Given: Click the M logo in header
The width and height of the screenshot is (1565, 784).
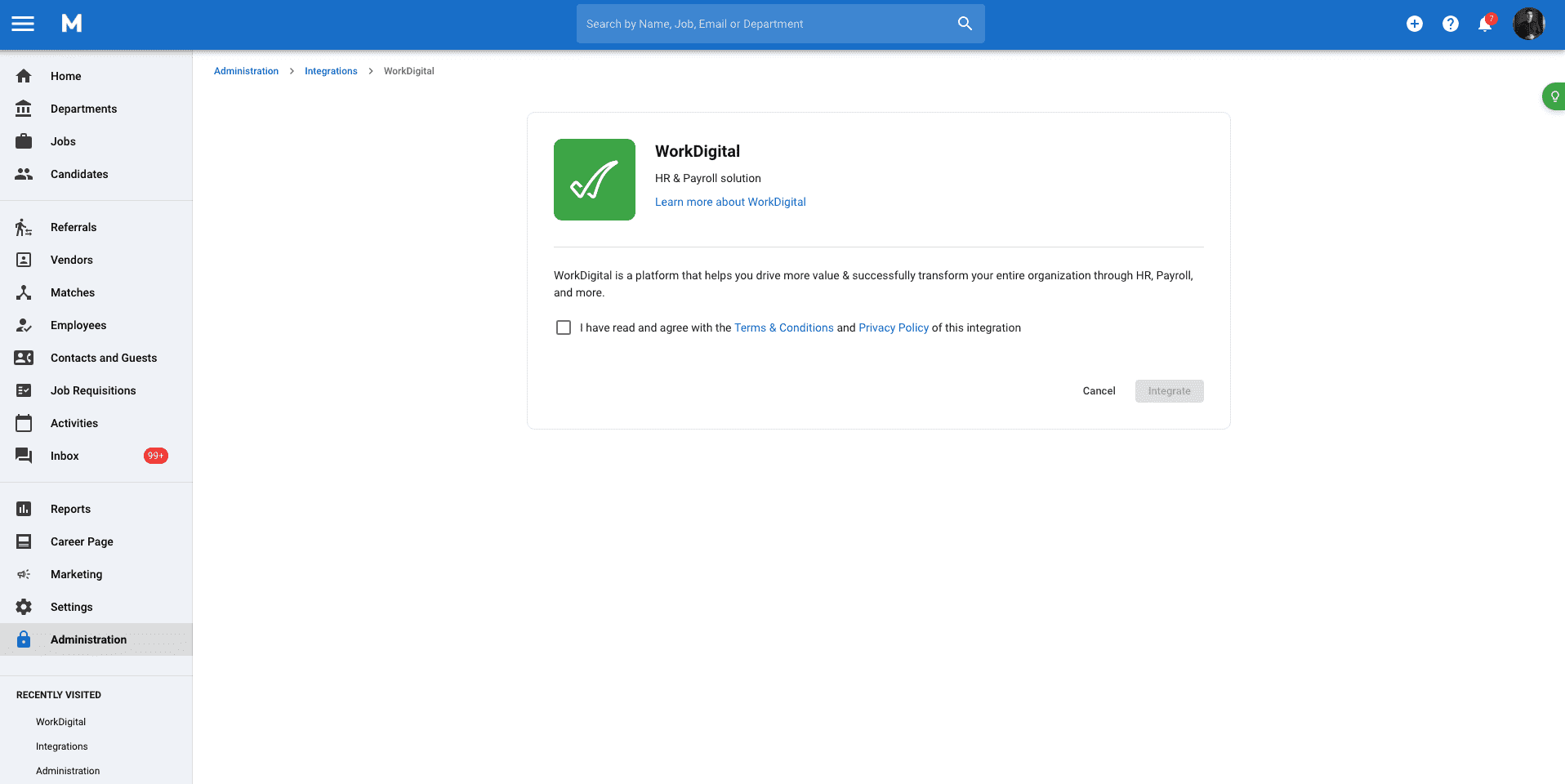Looking at the screenshot, I should click(x=72, y=24).
